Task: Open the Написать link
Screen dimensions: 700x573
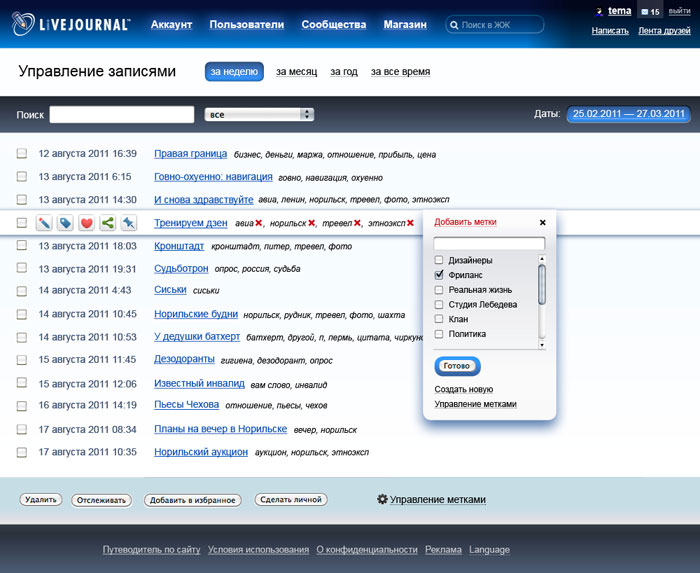Action: point(610,31)
